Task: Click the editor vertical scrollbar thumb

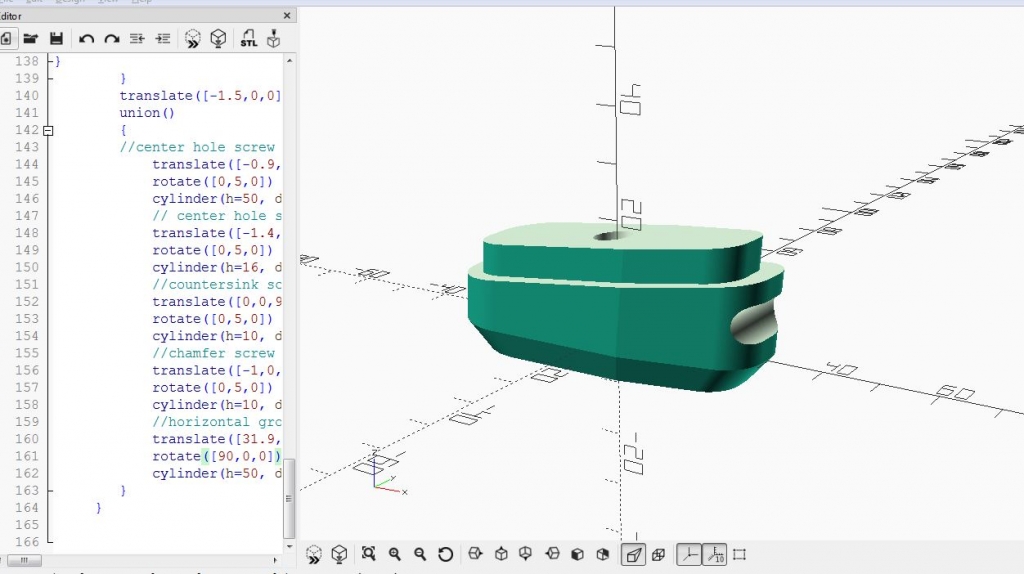Action: tap(289, 498)
